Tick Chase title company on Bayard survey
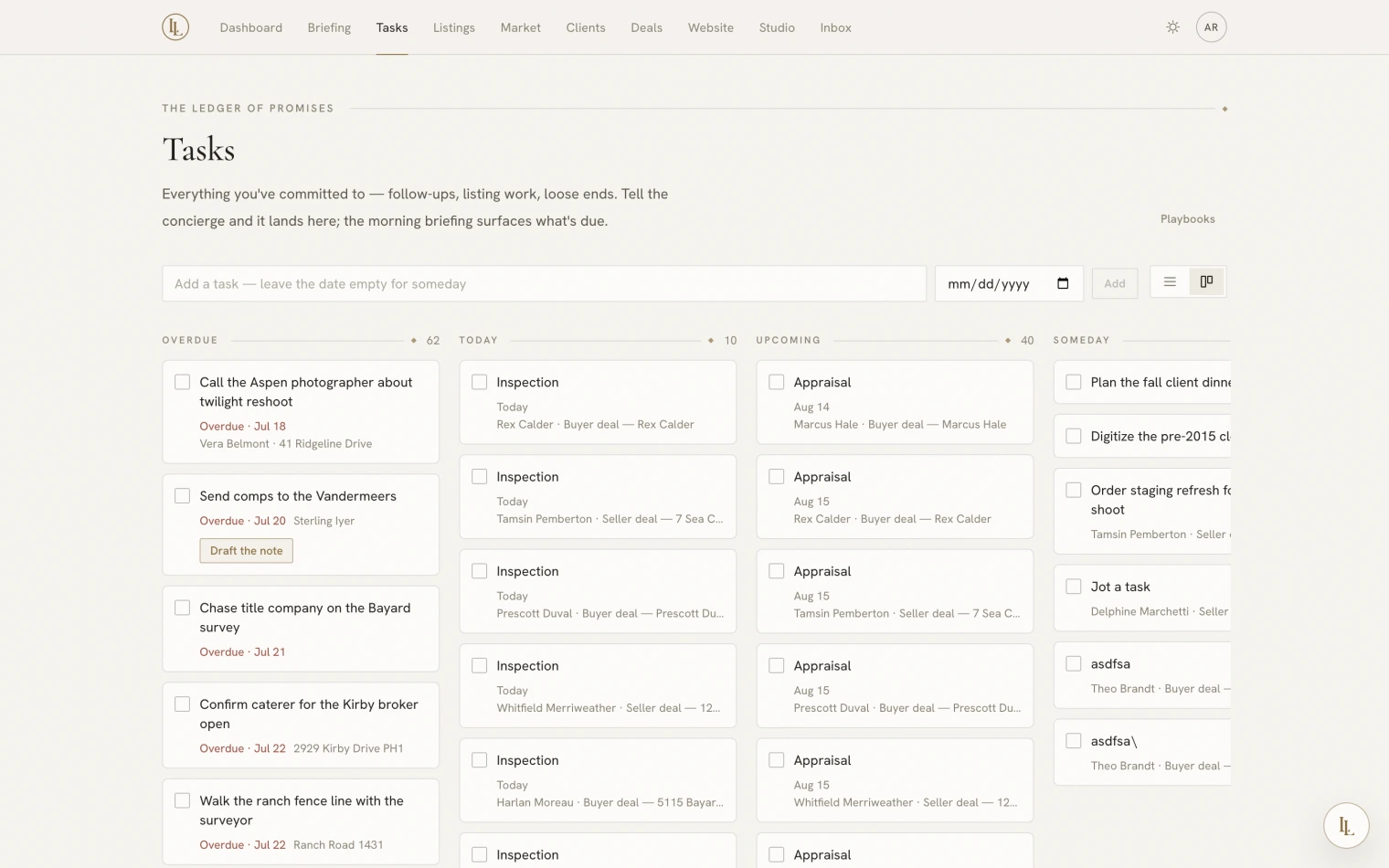1389x868 pixels. (182, 608)
